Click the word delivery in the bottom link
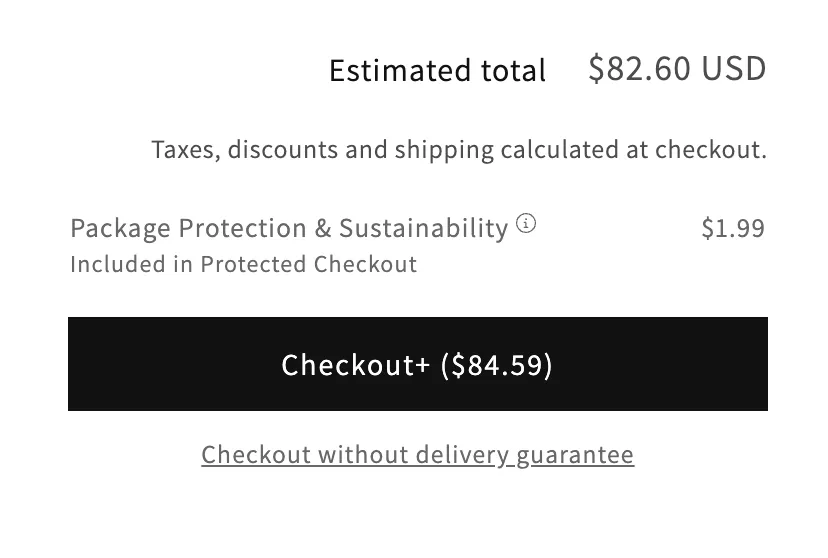Viewport: 828px width, 558px height. [463, 455]
